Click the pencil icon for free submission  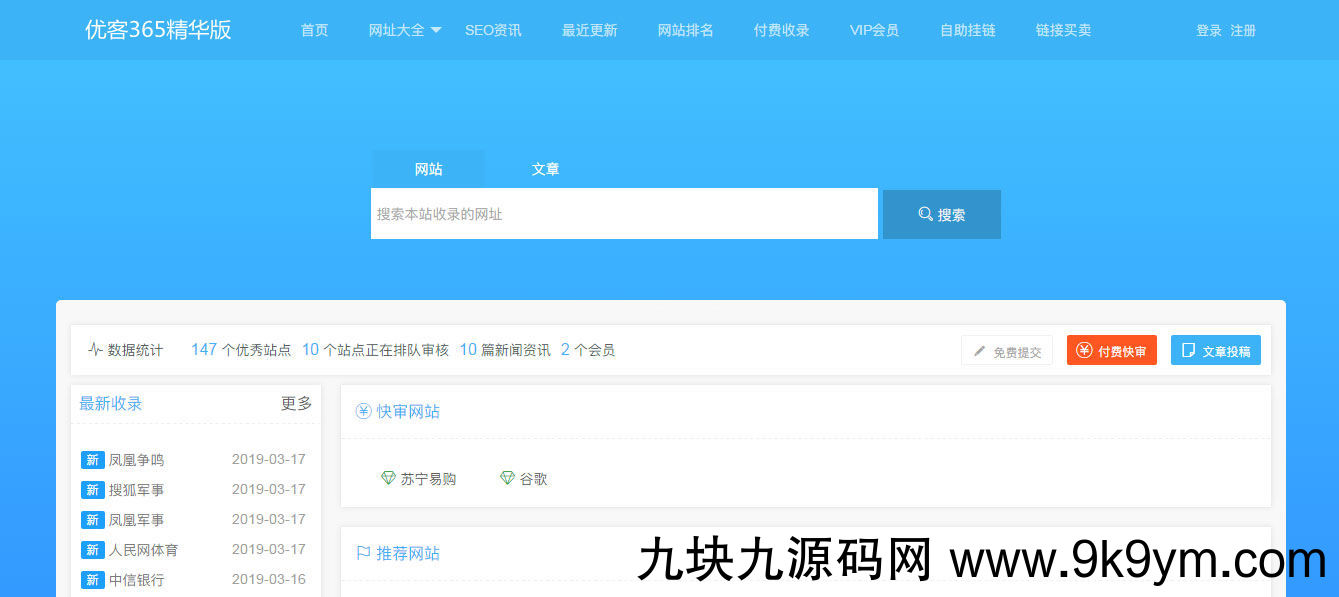click(x=980, y=351)
